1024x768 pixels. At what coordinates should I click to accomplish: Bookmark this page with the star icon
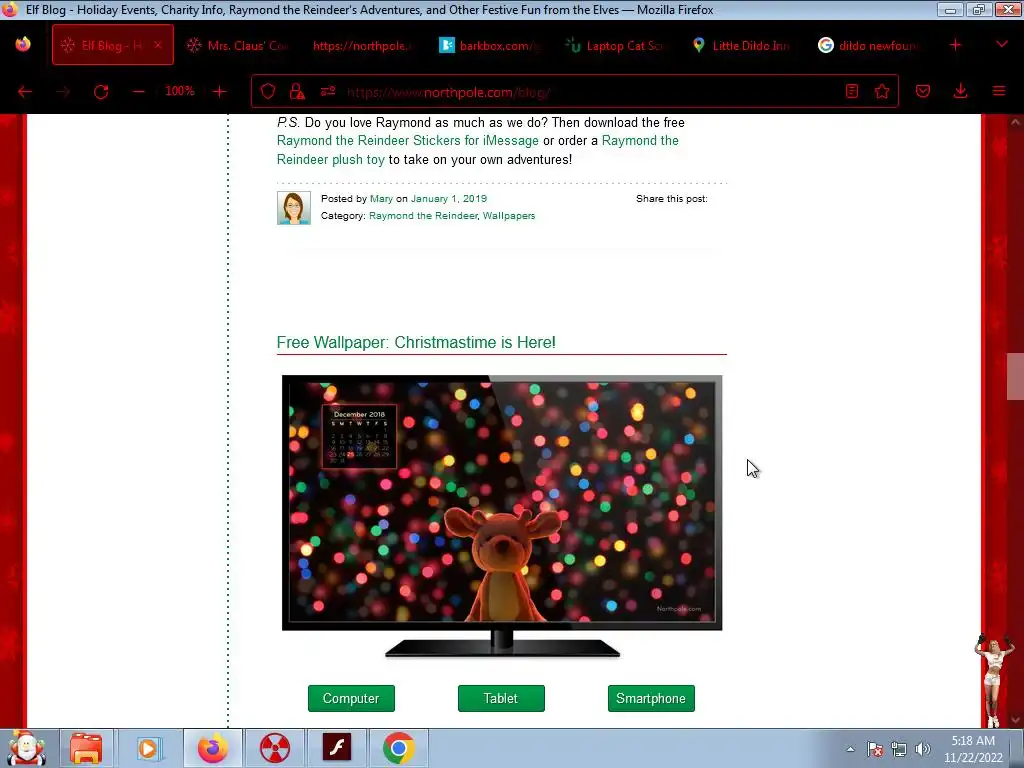click(882, 91)
